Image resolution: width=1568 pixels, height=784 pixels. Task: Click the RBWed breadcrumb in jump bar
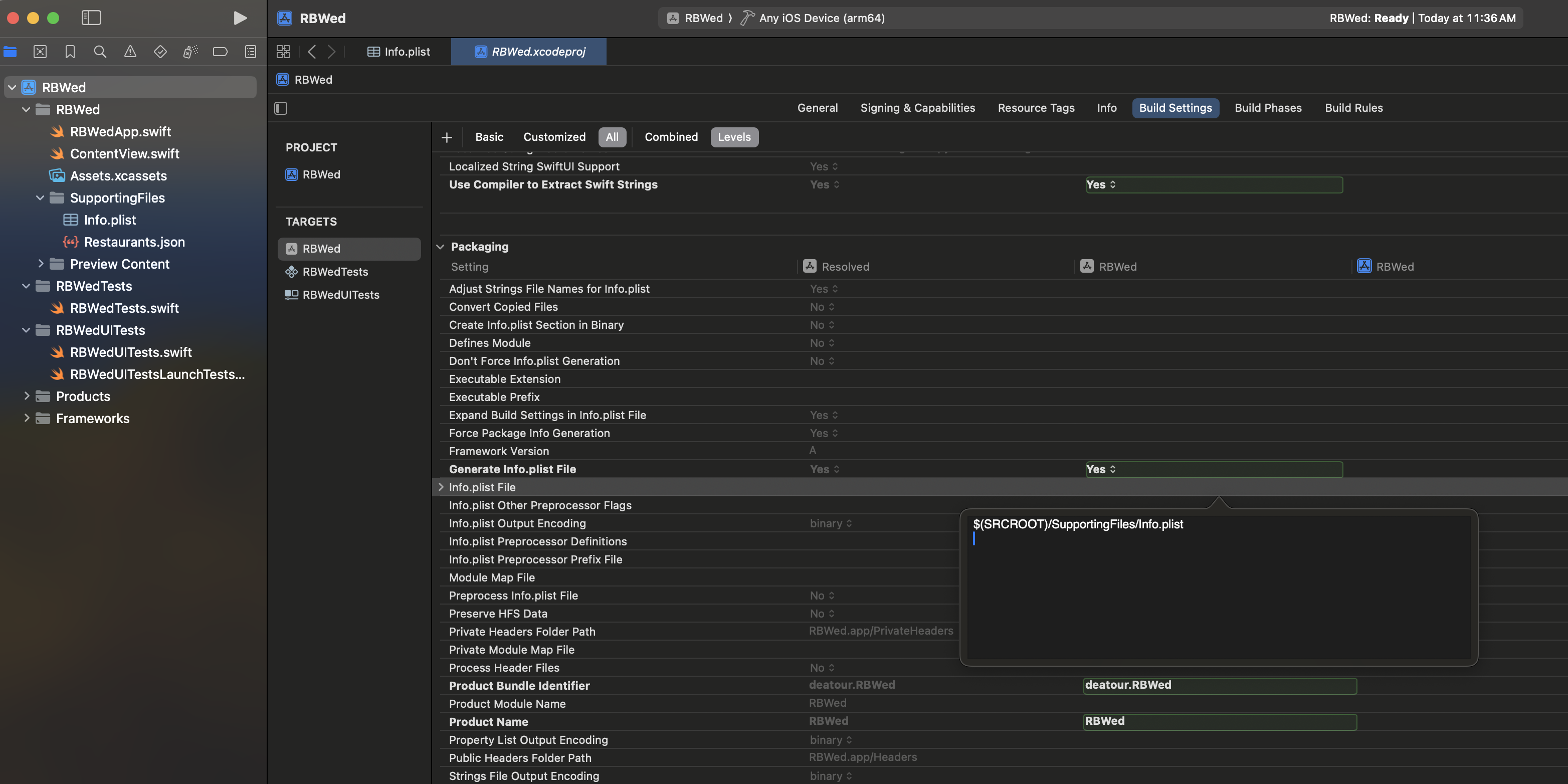point(304,80)
